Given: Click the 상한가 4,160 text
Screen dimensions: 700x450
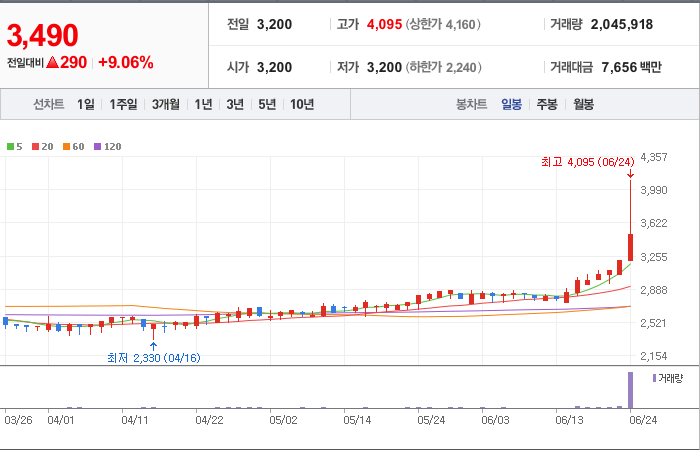Looking at the screenshot, I should click(x=443, y=24).
